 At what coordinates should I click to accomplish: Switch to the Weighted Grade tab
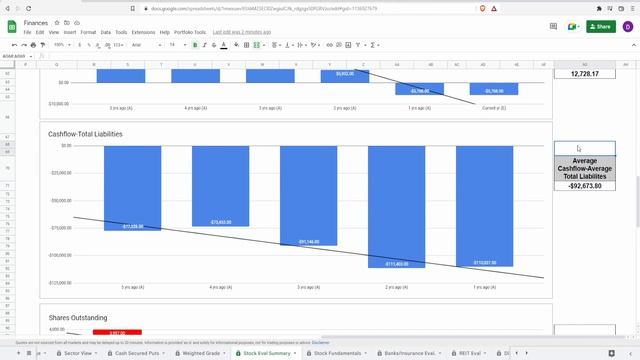pos(201,353)
